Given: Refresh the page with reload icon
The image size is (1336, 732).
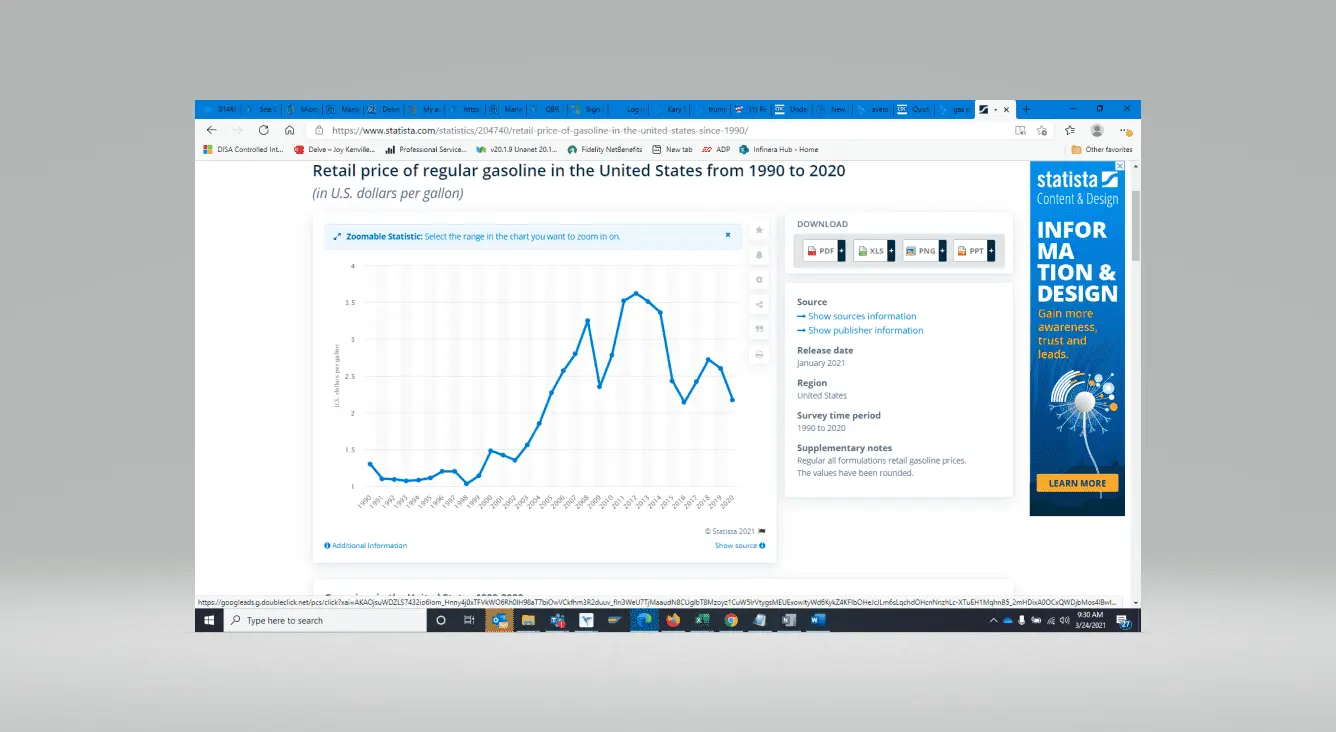Looking at the screenshot, I should tap(264, 130).
